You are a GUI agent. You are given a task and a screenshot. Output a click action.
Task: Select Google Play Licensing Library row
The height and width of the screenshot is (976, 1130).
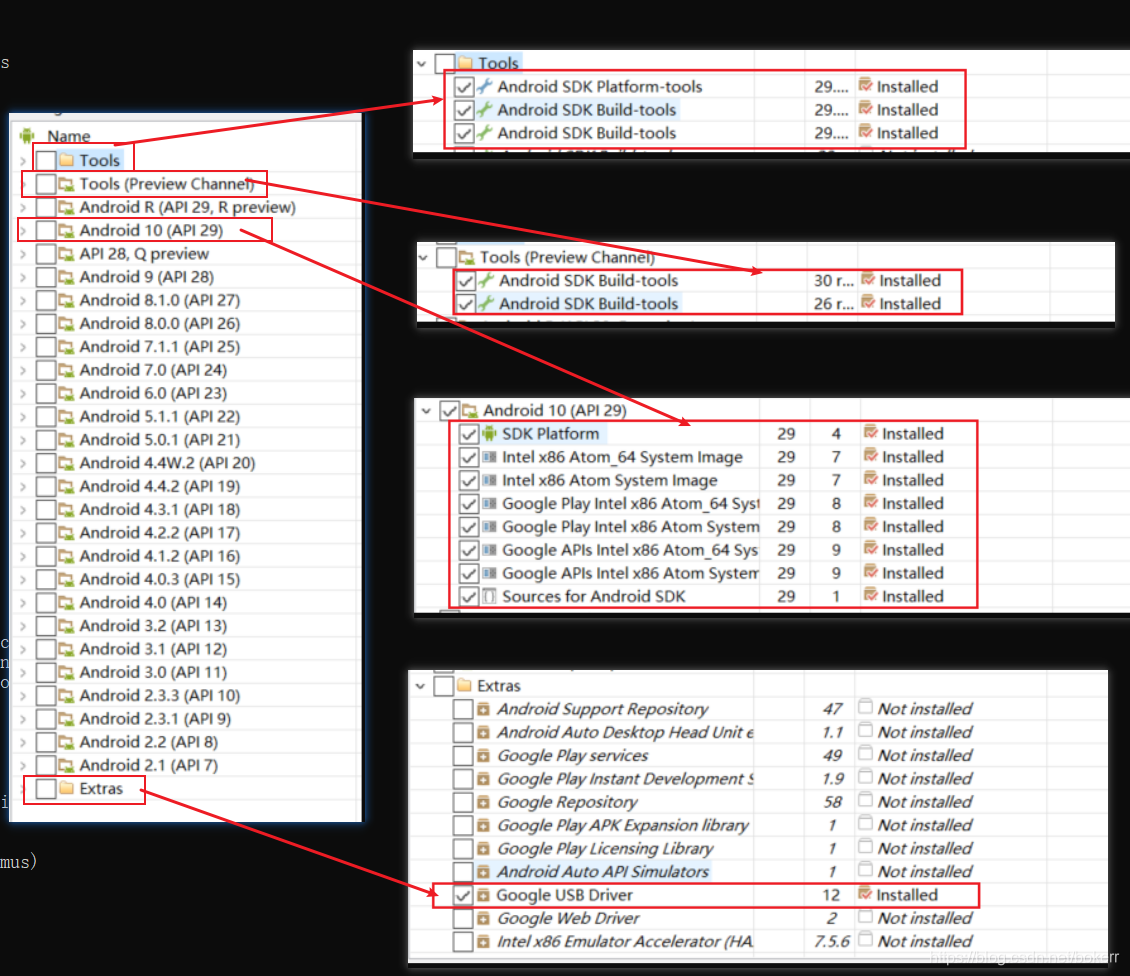[757, 848]
